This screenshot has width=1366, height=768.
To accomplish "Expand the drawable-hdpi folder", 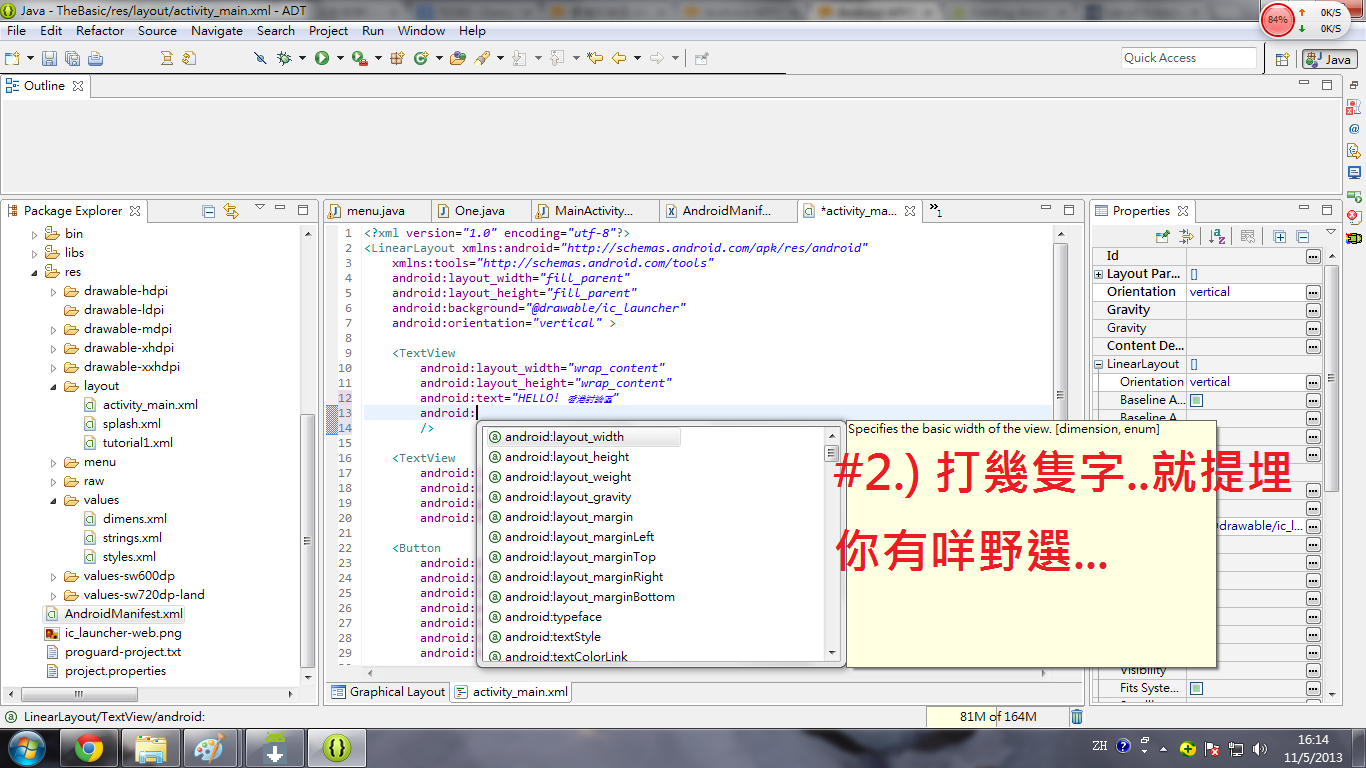I will pos(54,291).
